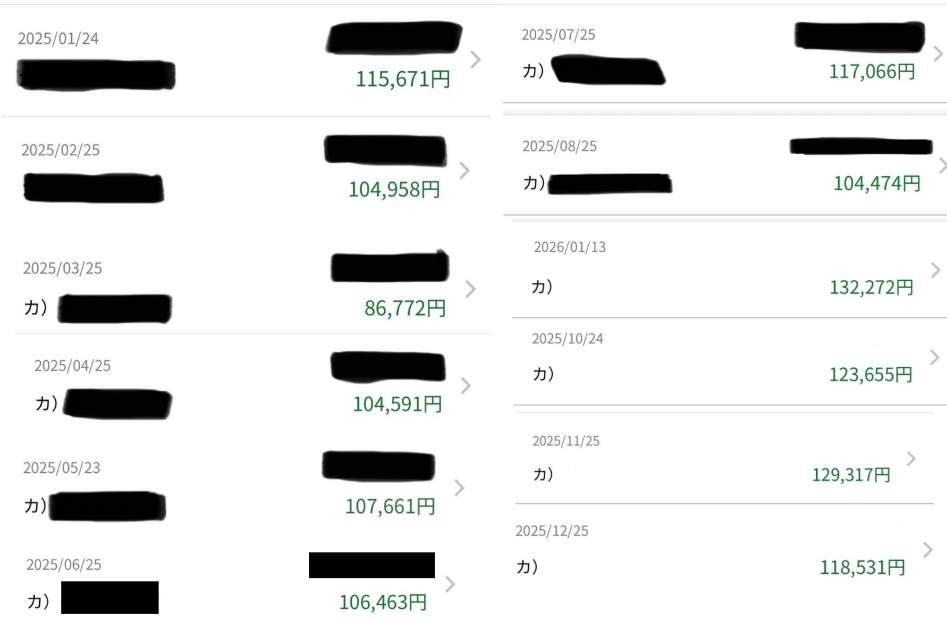Viewport: 947px width, 620px height.
Task: Open the 2026/01/13 entry chevron
Action: tap(935, 269)
